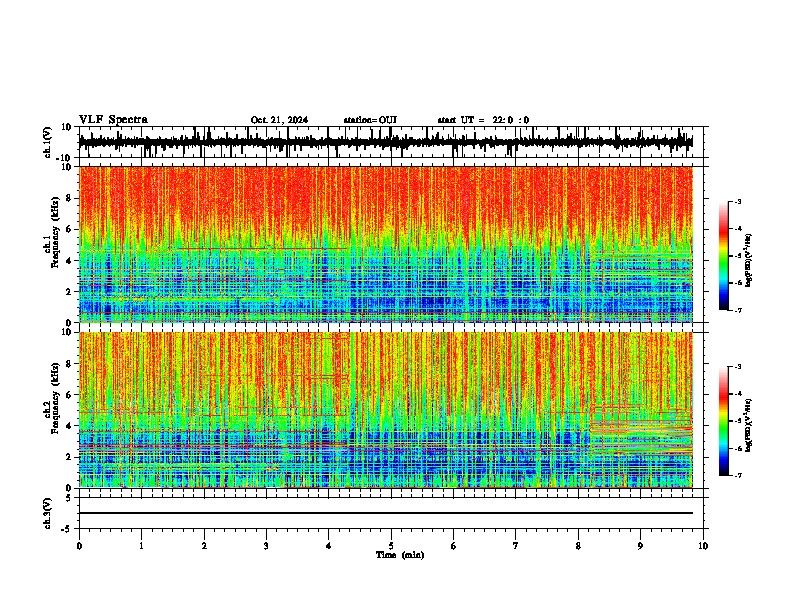Click the ch.1 waveform trace plot
Viewport: 792px width, 612px height.
pos(386,142)
